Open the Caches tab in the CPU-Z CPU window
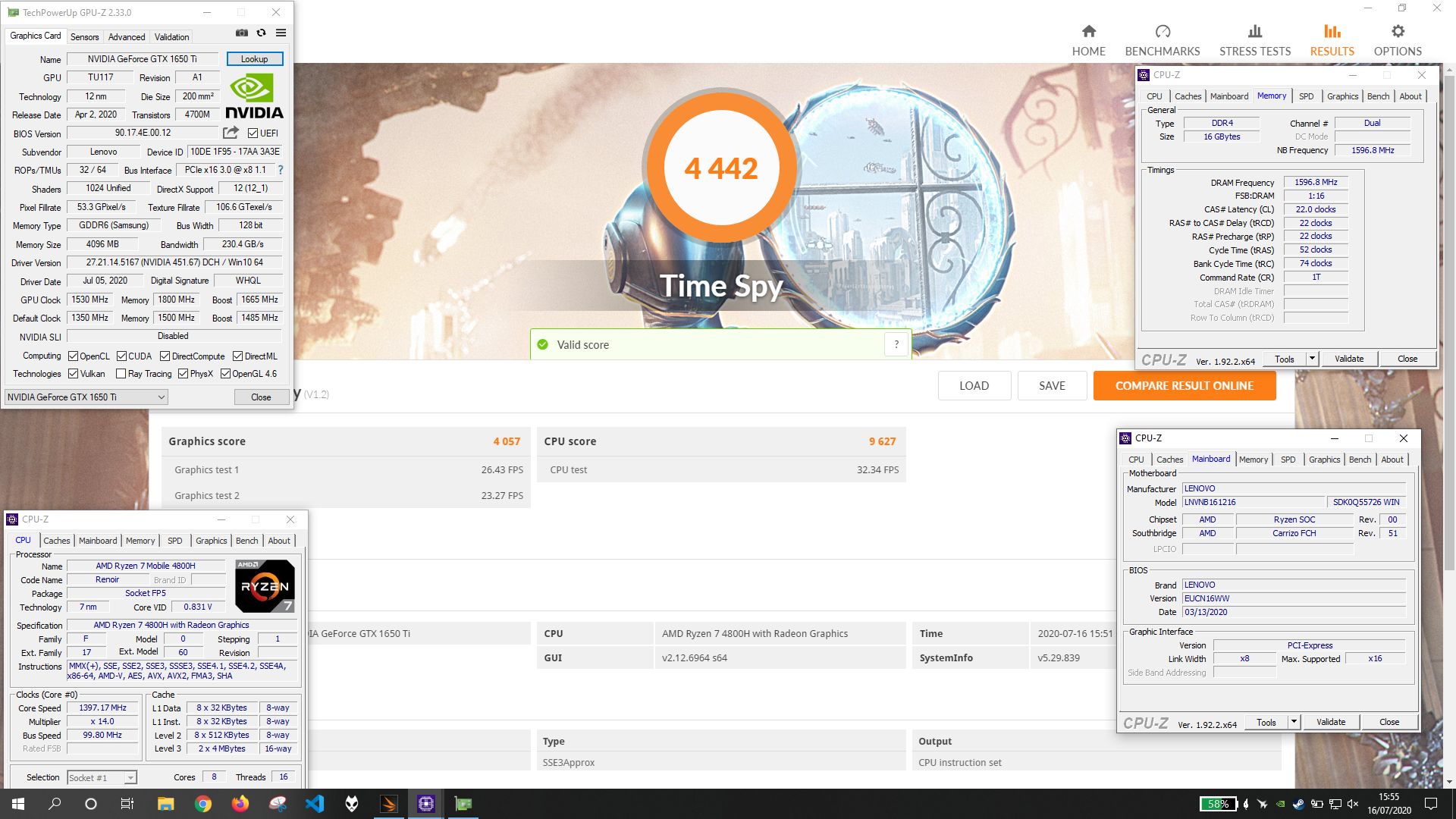Image resolution: width=1456 pixels, height=819 pixels. click(x=56, y=541)
